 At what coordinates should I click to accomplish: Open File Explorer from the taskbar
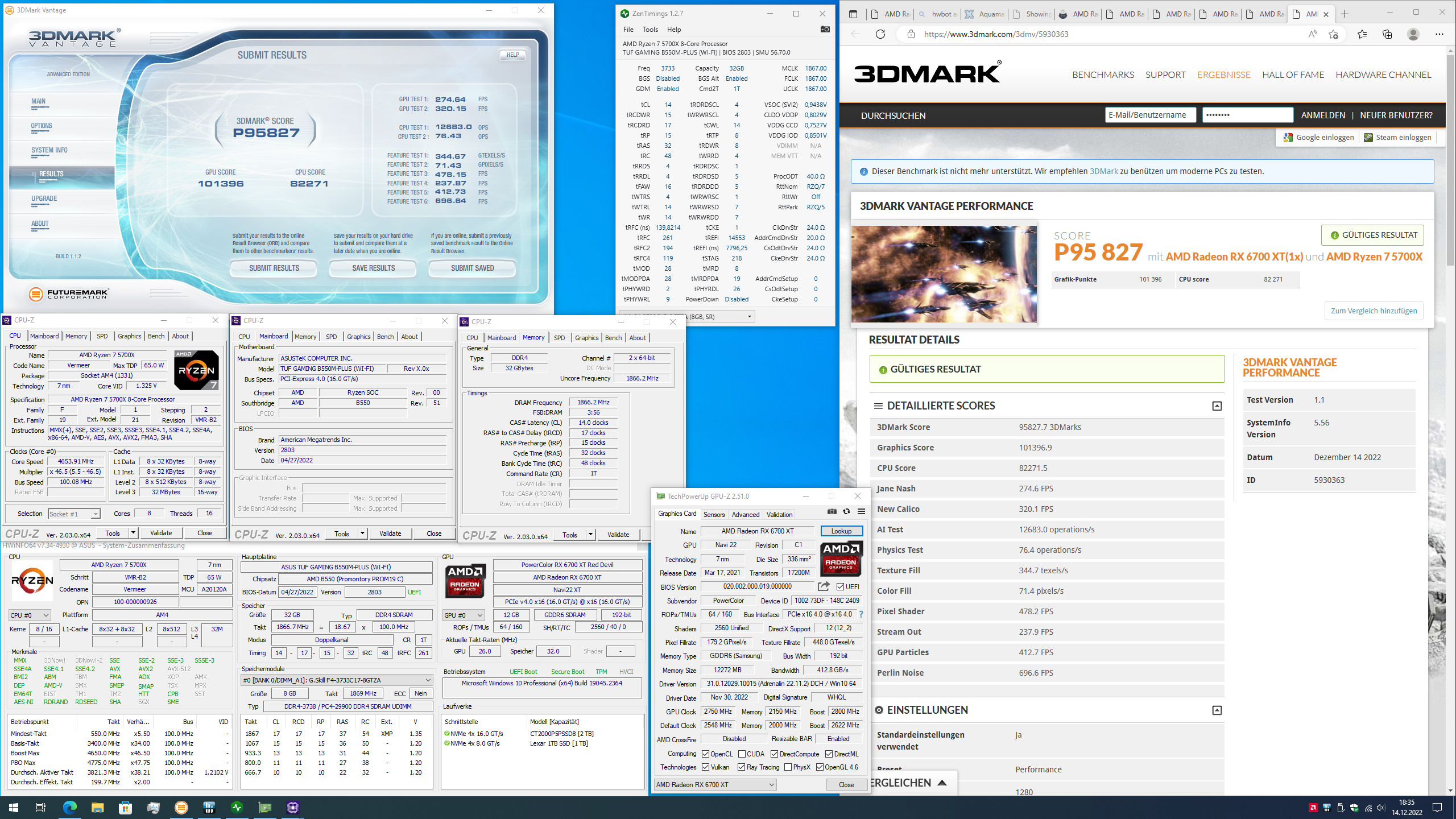(97, 808)
